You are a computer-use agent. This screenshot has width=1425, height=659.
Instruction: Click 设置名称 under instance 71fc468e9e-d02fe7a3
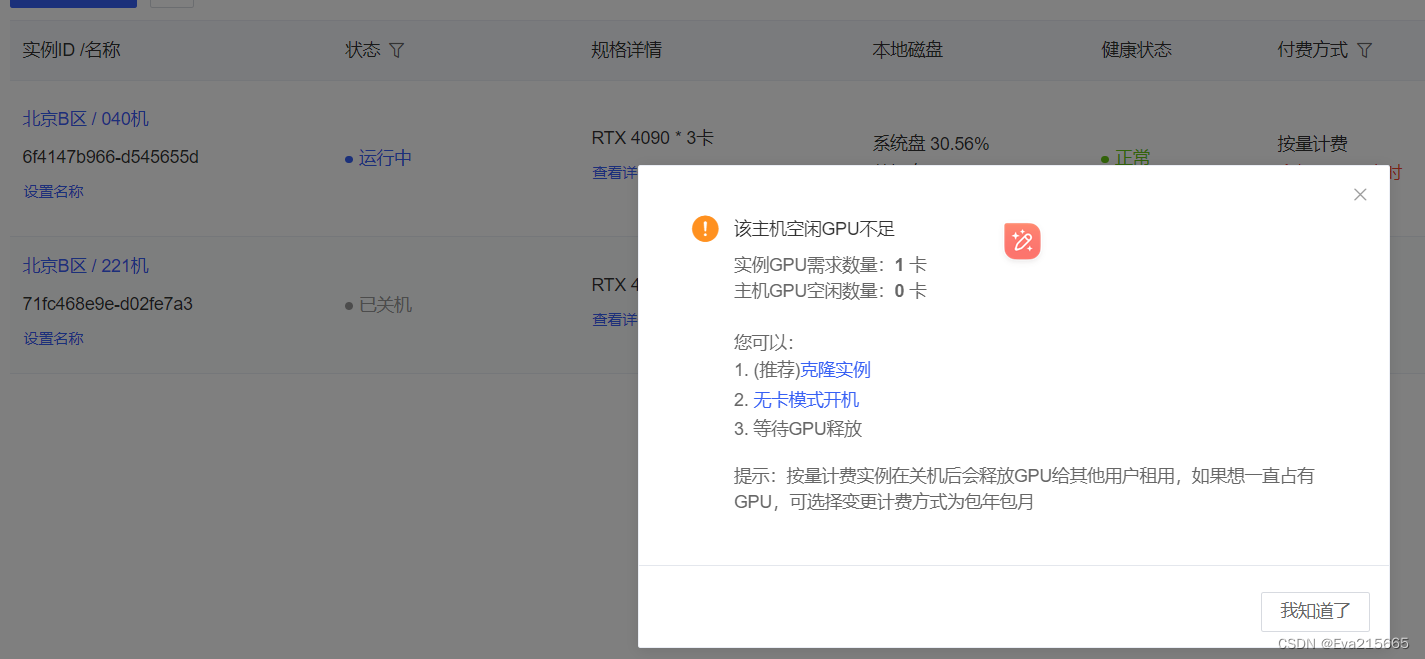54,339
